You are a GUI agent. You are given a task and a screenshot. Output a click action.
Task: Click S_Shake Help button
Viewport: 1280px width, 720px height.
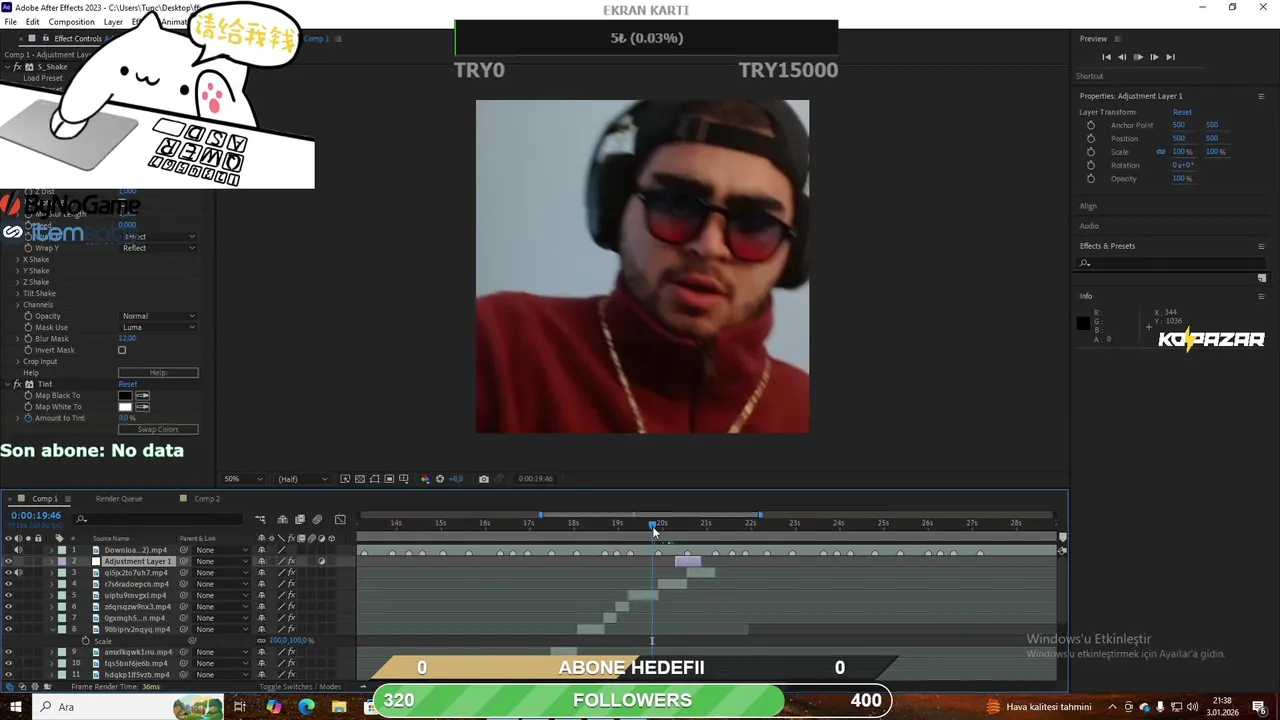point(158,373)
